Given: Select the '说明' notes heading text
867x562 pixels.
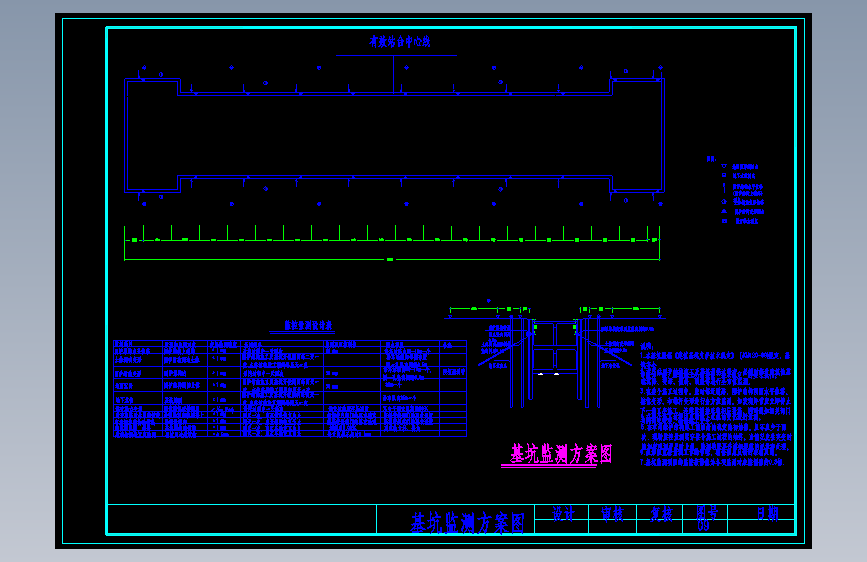Looking at the screenshot, I should [x=647, y=346].
